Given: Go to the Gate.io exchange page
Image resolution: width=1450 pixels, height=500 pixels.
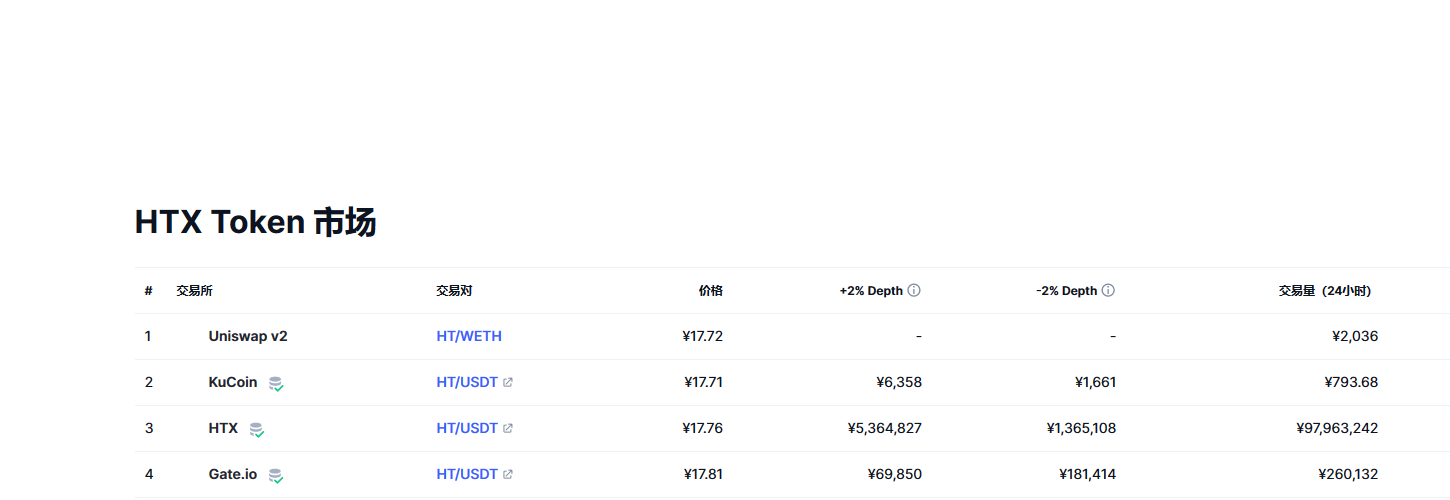Looking at the screenshot, I should [233, 475].
